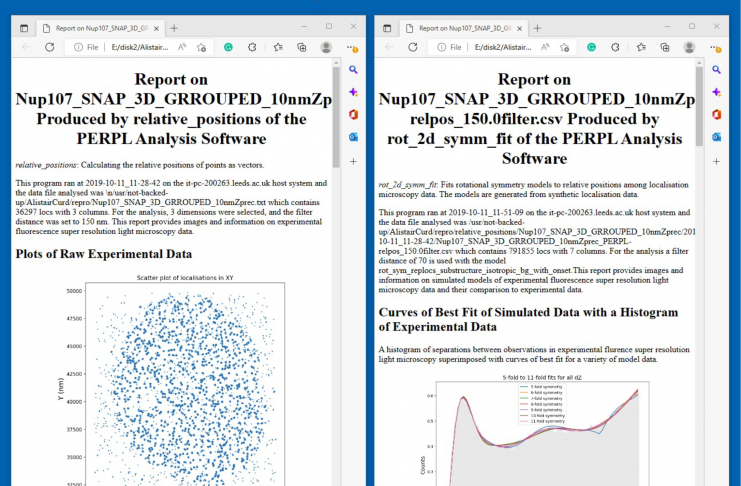Open Outlook in left window sidebar

(353, 137)
